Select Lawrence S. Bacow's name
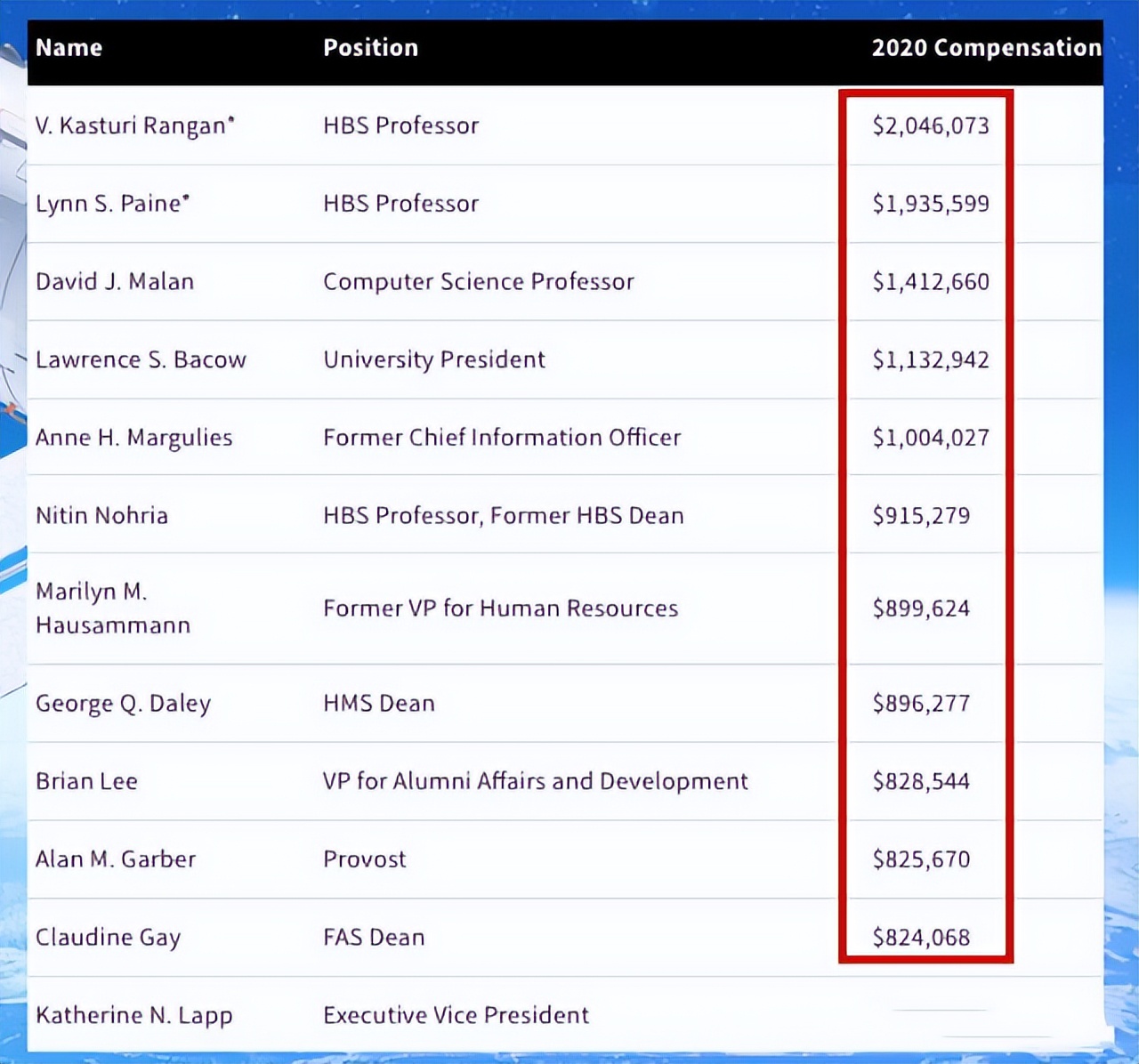Viewport: 1139px width, 1064px height. 141,359
